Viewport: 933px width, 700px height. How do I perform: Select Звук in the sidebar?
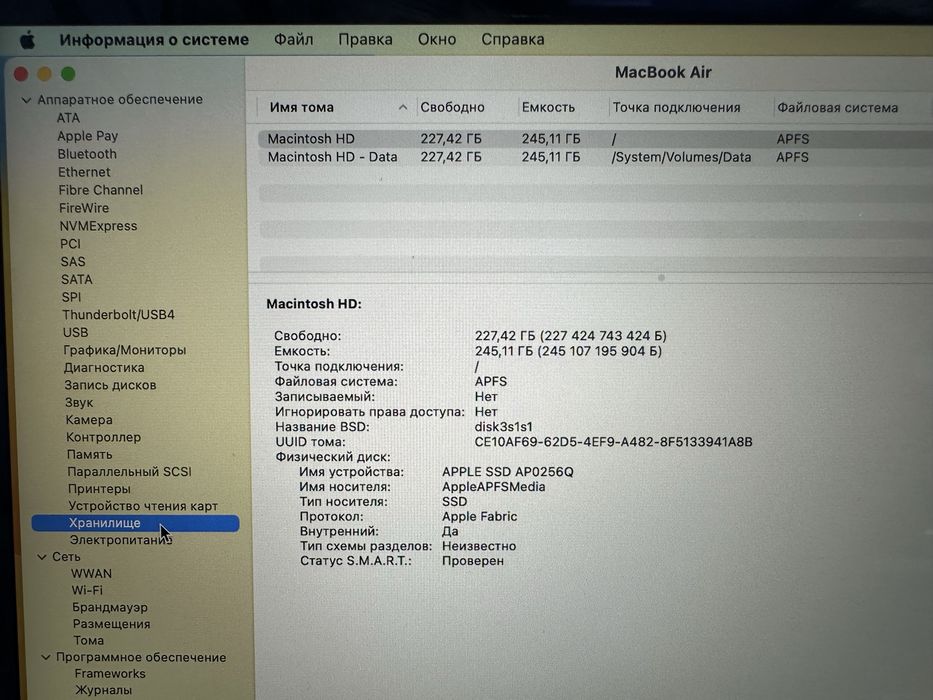(79, 403)
